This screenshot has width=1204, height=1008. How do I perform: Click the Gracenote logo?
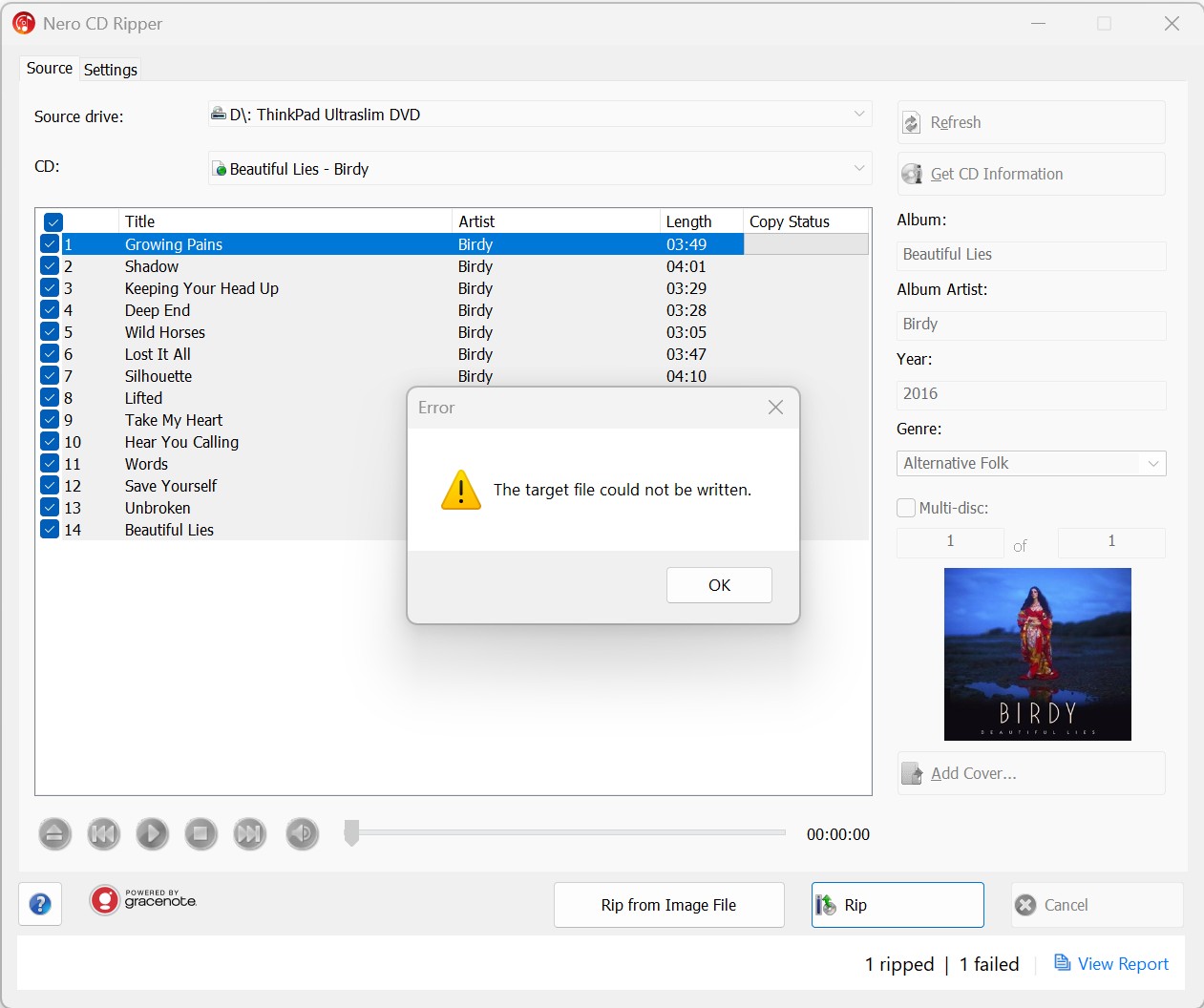[143, 900]
